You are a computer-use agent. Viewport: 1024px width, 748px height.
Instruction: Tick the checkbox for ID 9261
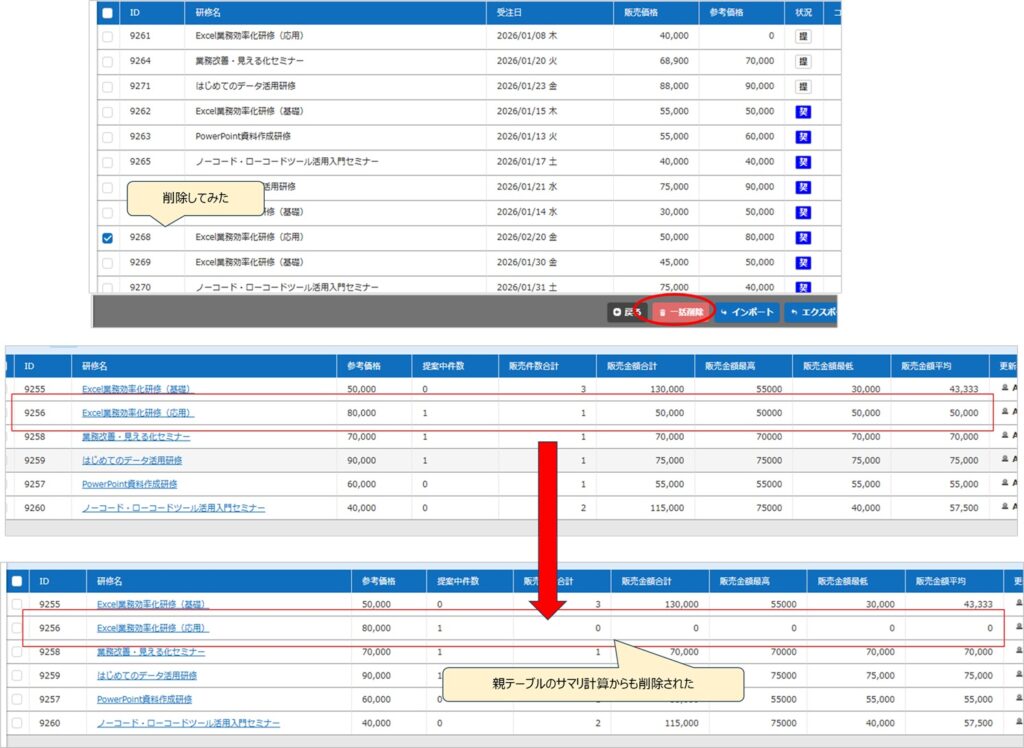pyautogui.click(x=107, y=36)
